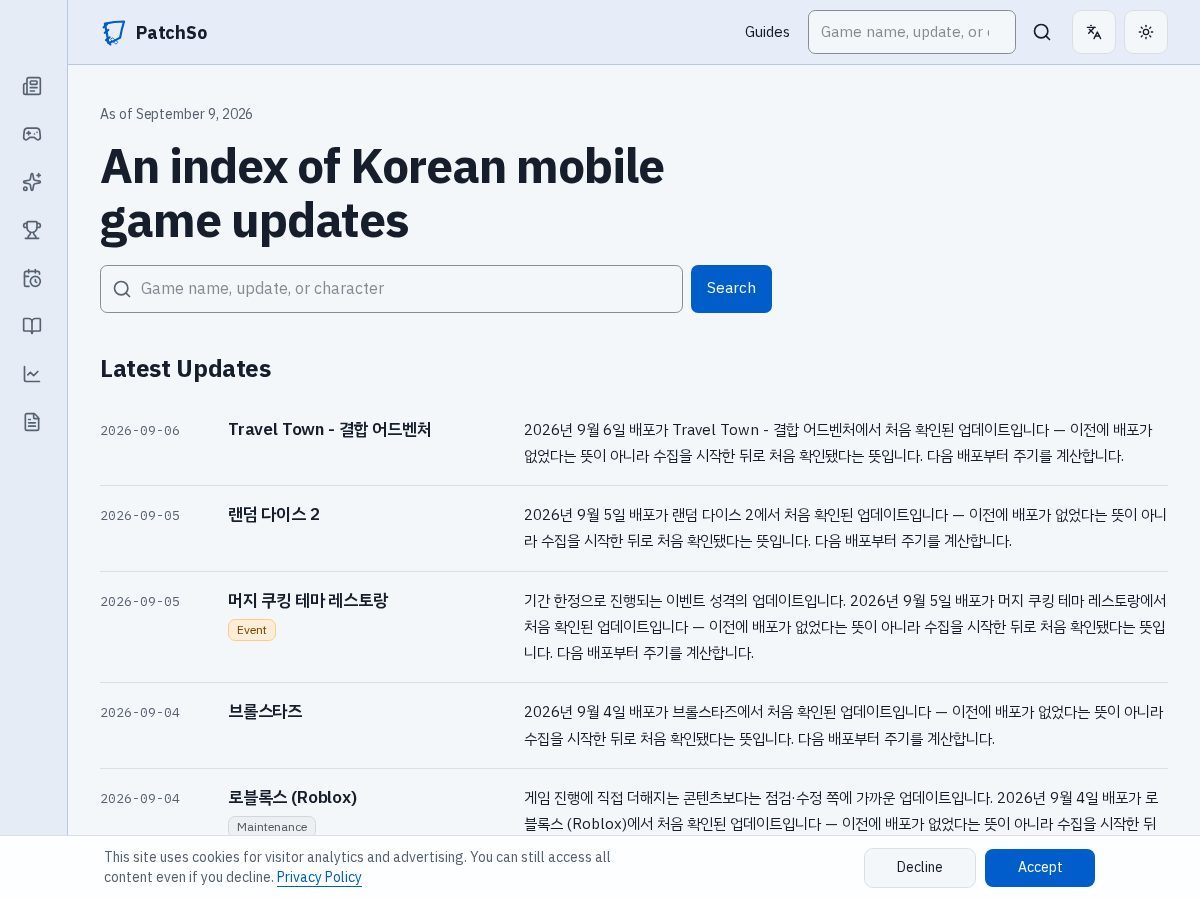Click the Latest Updates heading
The width and height of the screenshot is (1200, 900).
point(186,369)
